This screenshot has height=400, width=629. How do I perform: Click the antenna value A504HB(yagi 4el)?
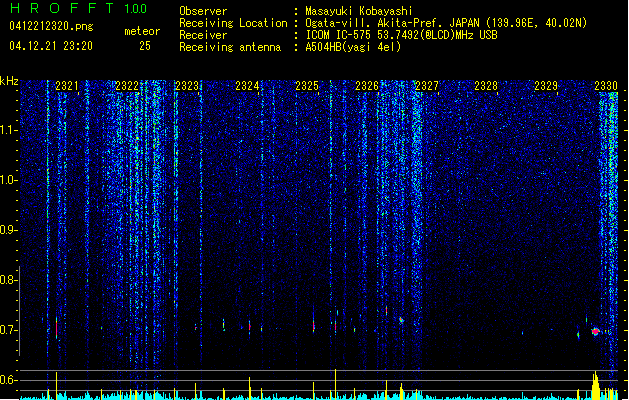tap(353, 47)
